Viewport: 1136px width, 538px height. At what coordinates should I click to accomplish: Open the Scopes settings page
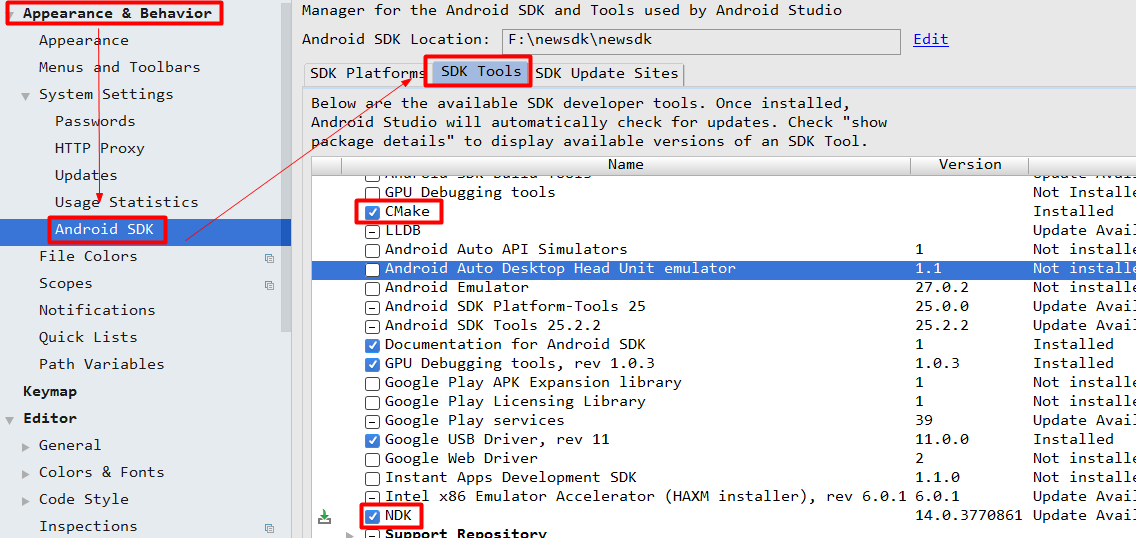[66, 284]
